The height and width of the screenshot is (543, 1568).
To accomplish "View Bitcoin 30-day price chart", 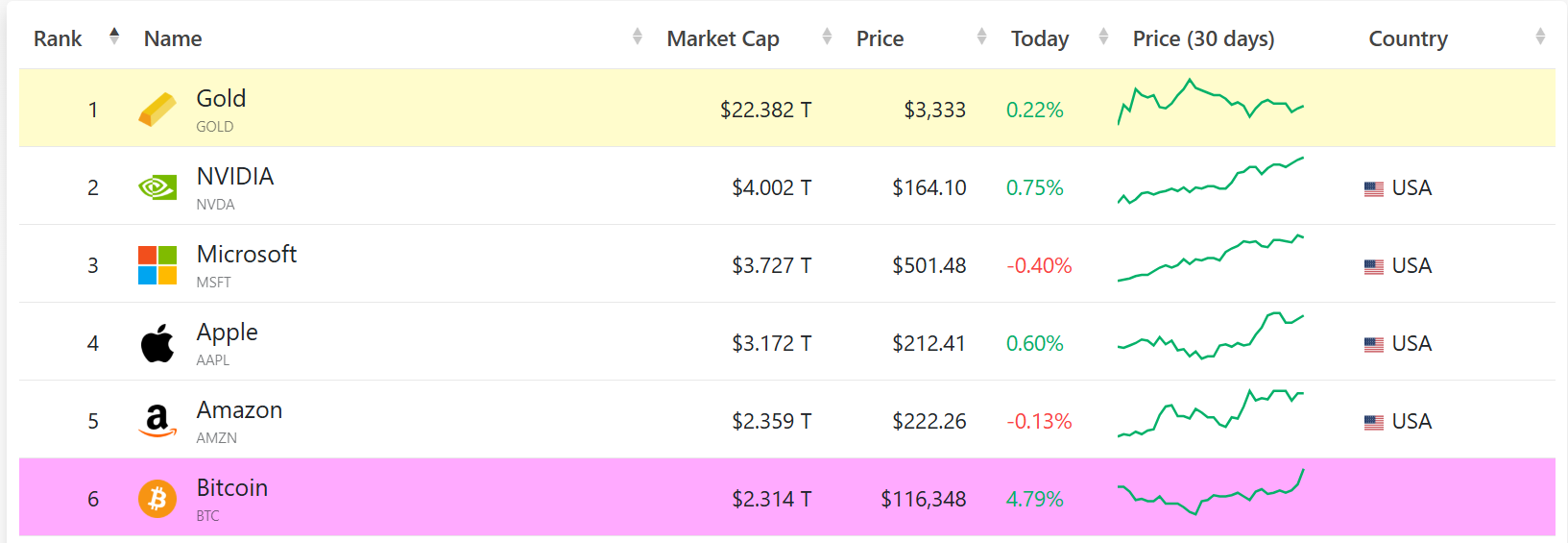I will coord(1210,493).
